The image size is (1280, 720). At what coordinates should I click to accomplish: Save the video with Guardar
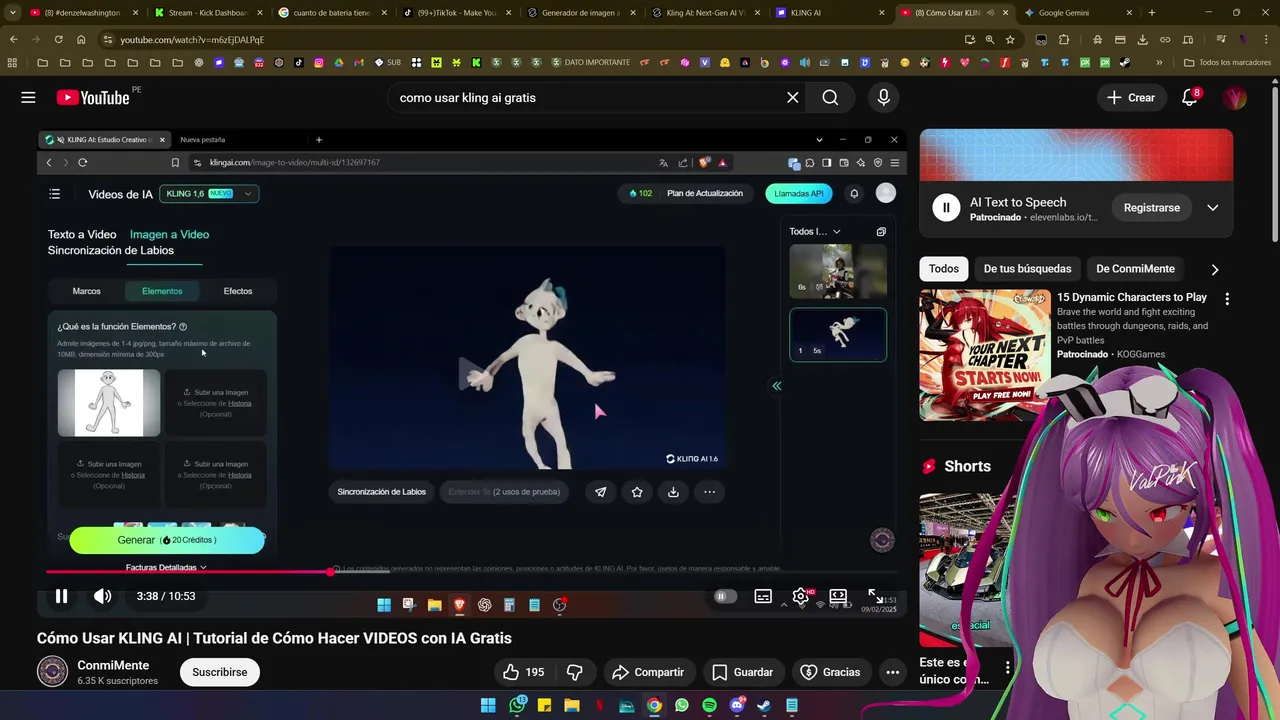[742, 672]
